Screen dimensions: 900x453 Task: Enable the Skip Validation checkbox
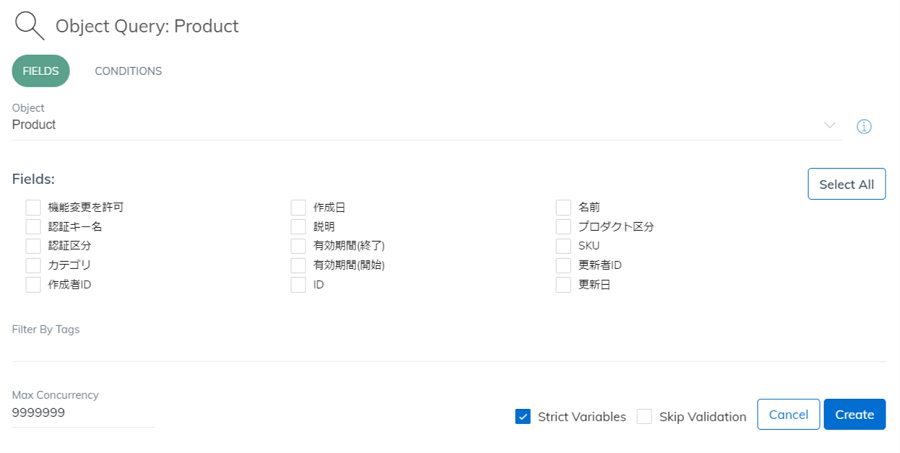645,417
